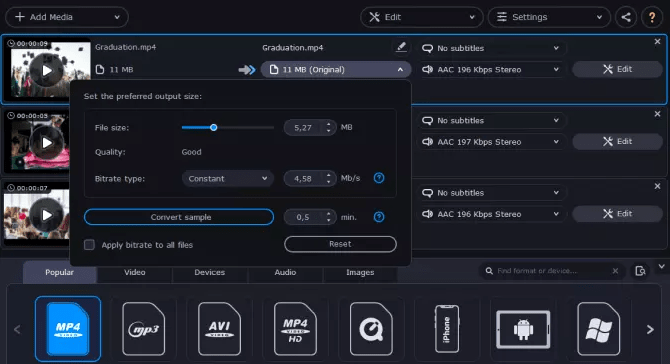Switch to the Audio tab
This screenshot has width=670, height=364.
285,272
